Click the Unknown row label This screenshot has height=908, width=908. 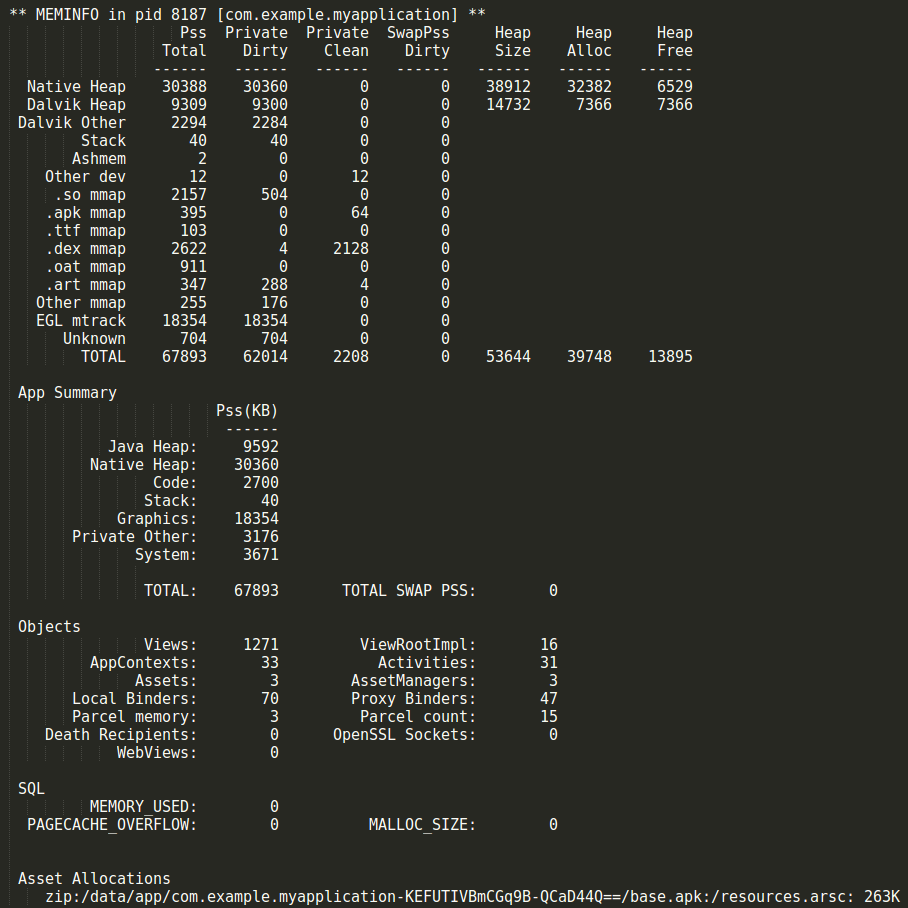pos(94,339)
